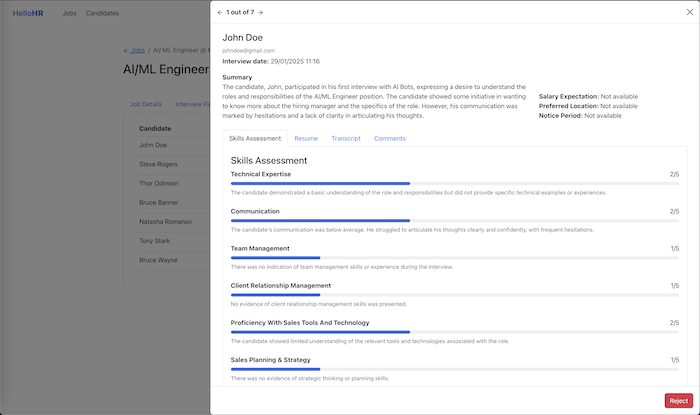Screen dimensions: 700x415
Task: Switch to the Transcript tab
Action: 346,138
